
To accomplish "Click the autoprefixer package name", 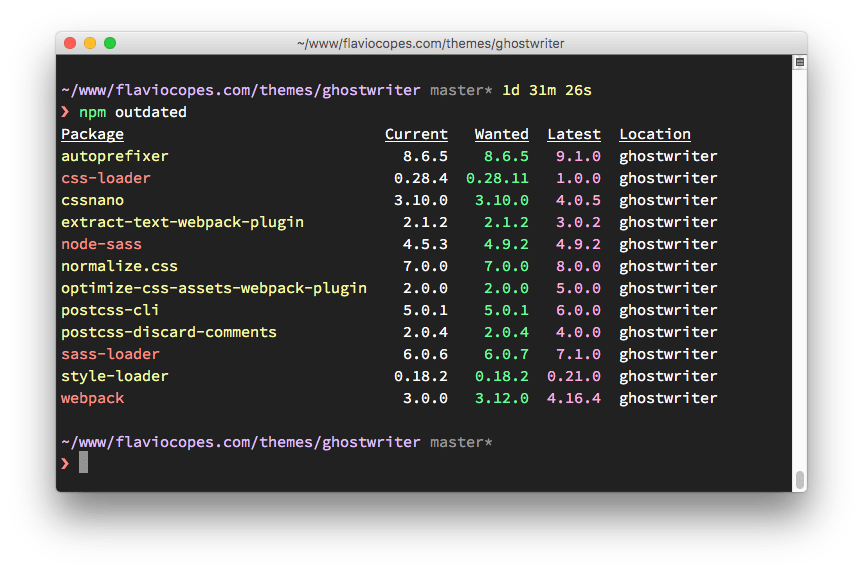I will (114, 156).
